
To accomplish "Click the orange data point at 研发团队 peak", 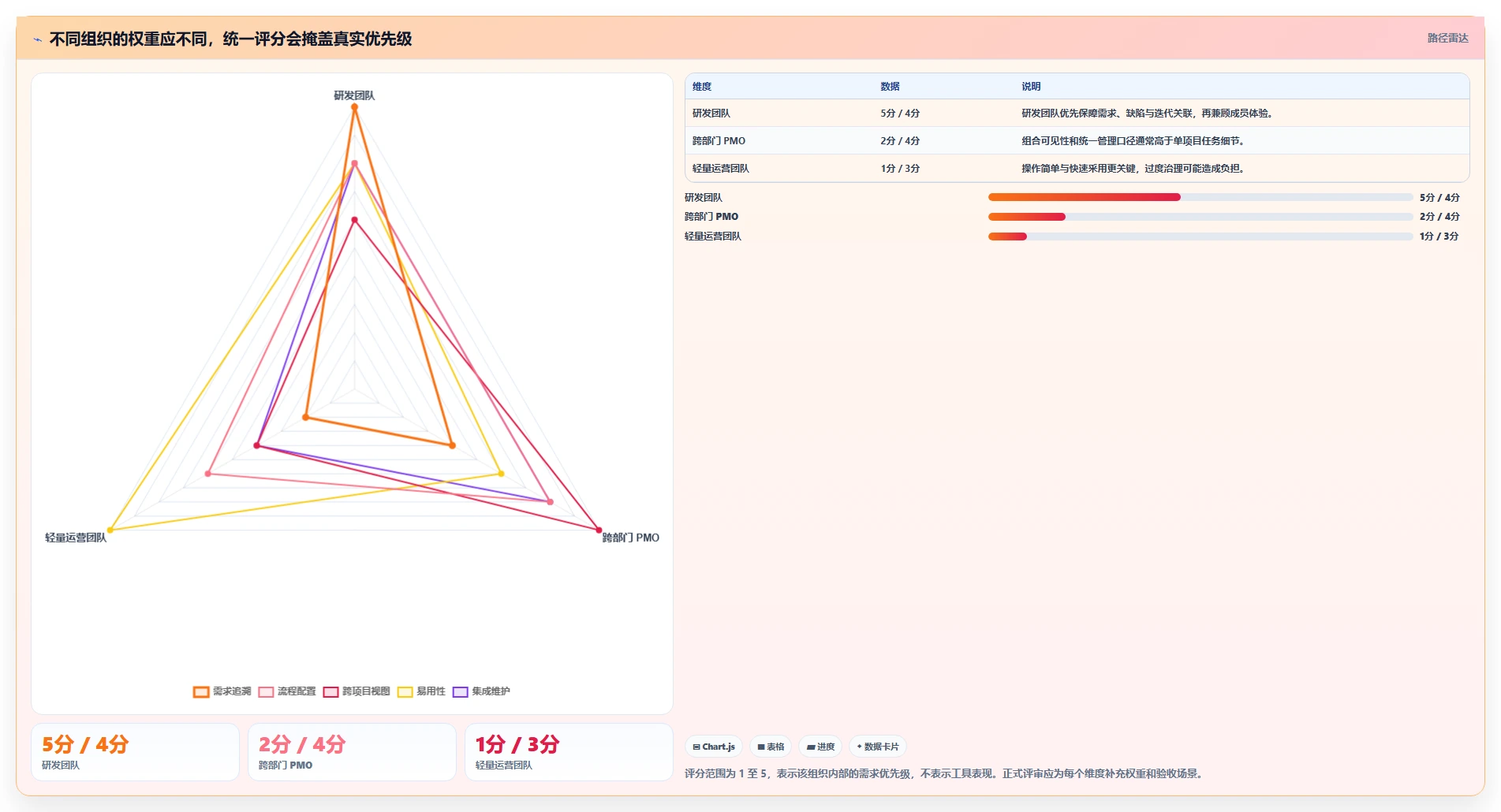I will [x=354, y=107].
